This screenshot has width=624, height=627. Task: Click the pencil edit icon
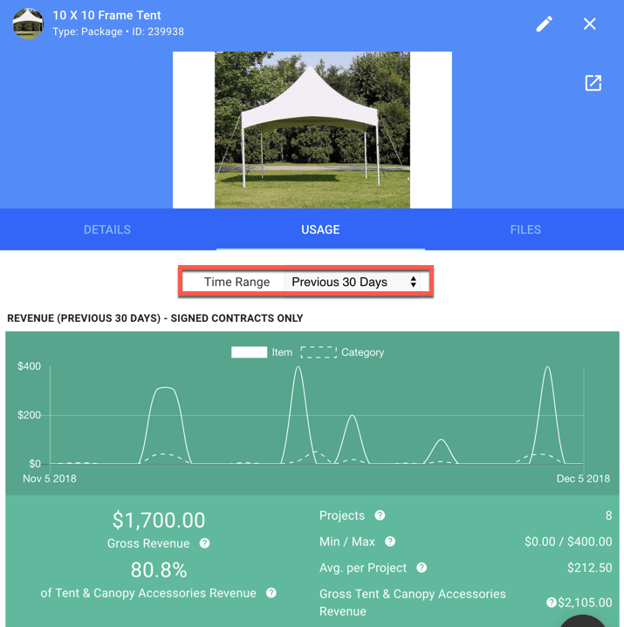pyautogui.click(x=544, y=24)
